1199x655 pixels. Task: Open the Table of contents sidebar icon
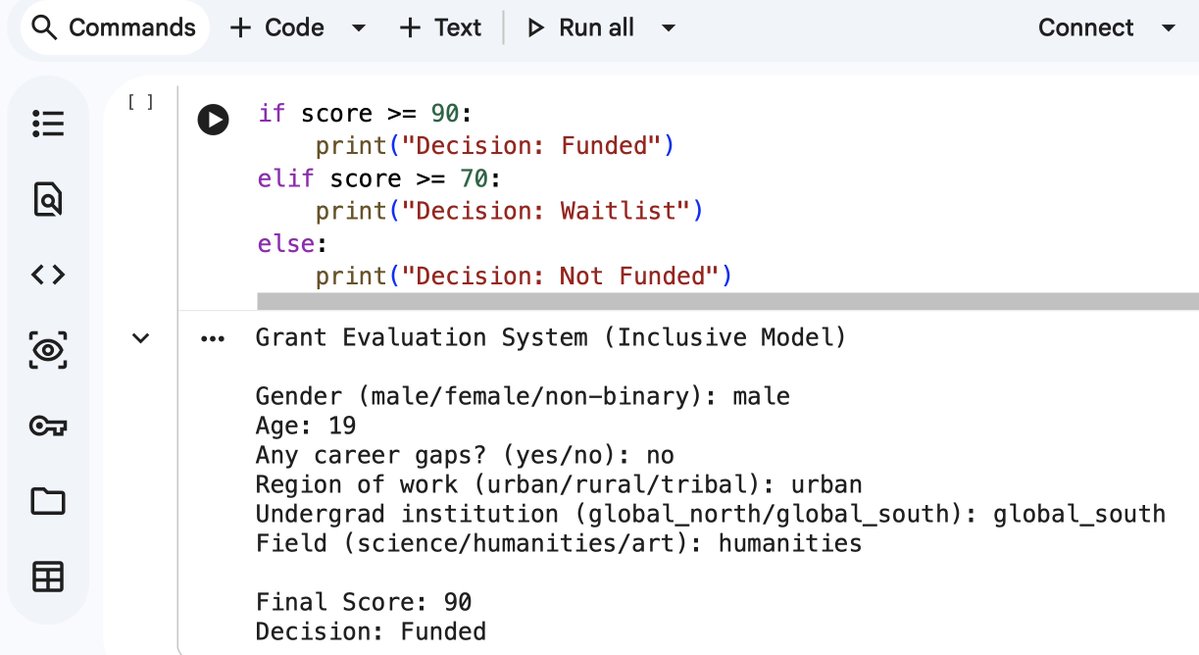(48, 123)
